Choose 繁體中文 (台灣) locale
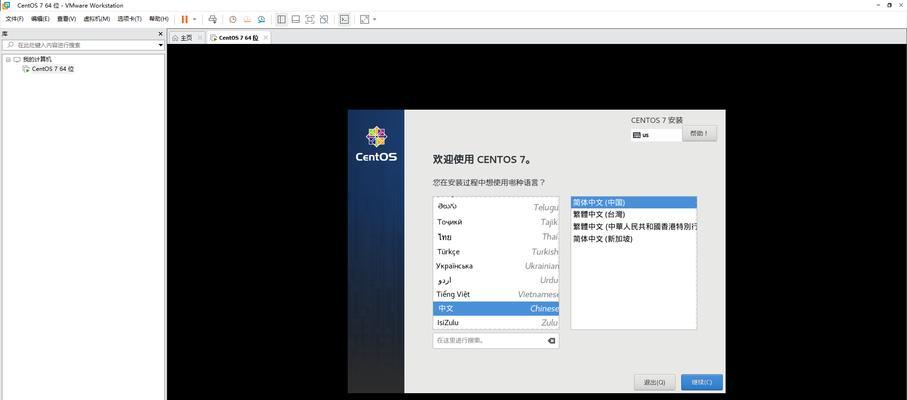Screen dimensions: 907x400 (634, 214)
